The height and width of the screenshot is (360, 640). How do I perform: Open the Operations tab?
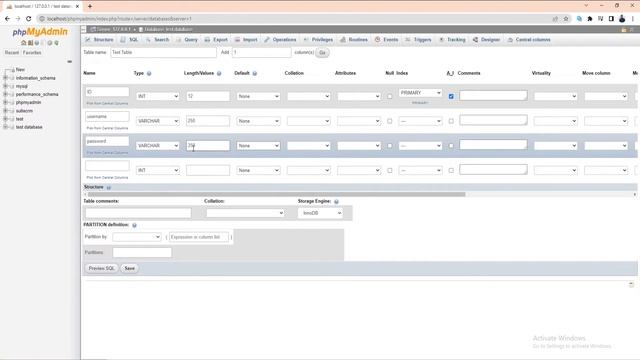pyautogui.click(x=280, y=40)
